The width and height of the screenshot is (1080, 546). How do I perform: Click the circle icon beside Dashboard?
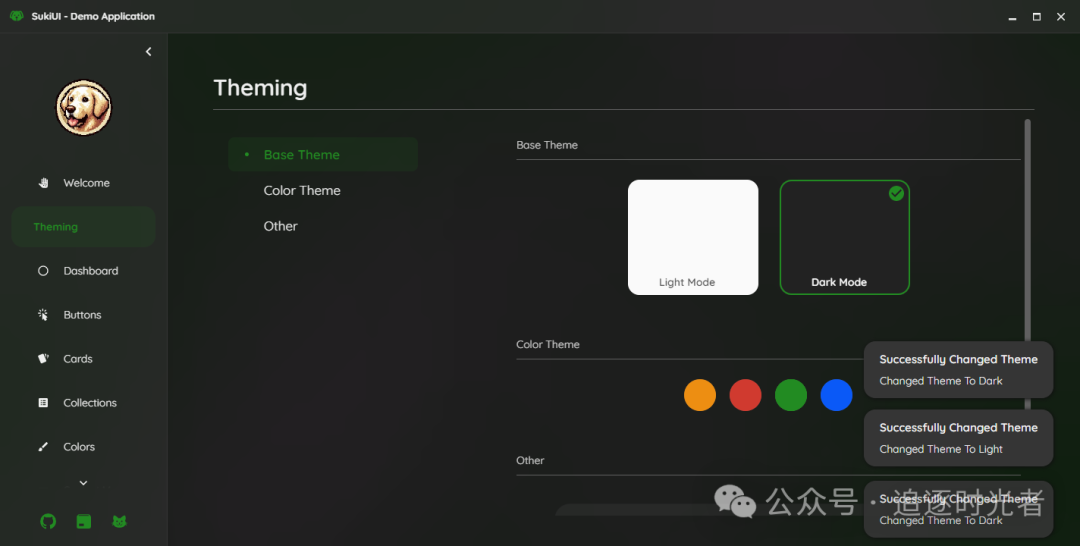[x=43, y=271]
